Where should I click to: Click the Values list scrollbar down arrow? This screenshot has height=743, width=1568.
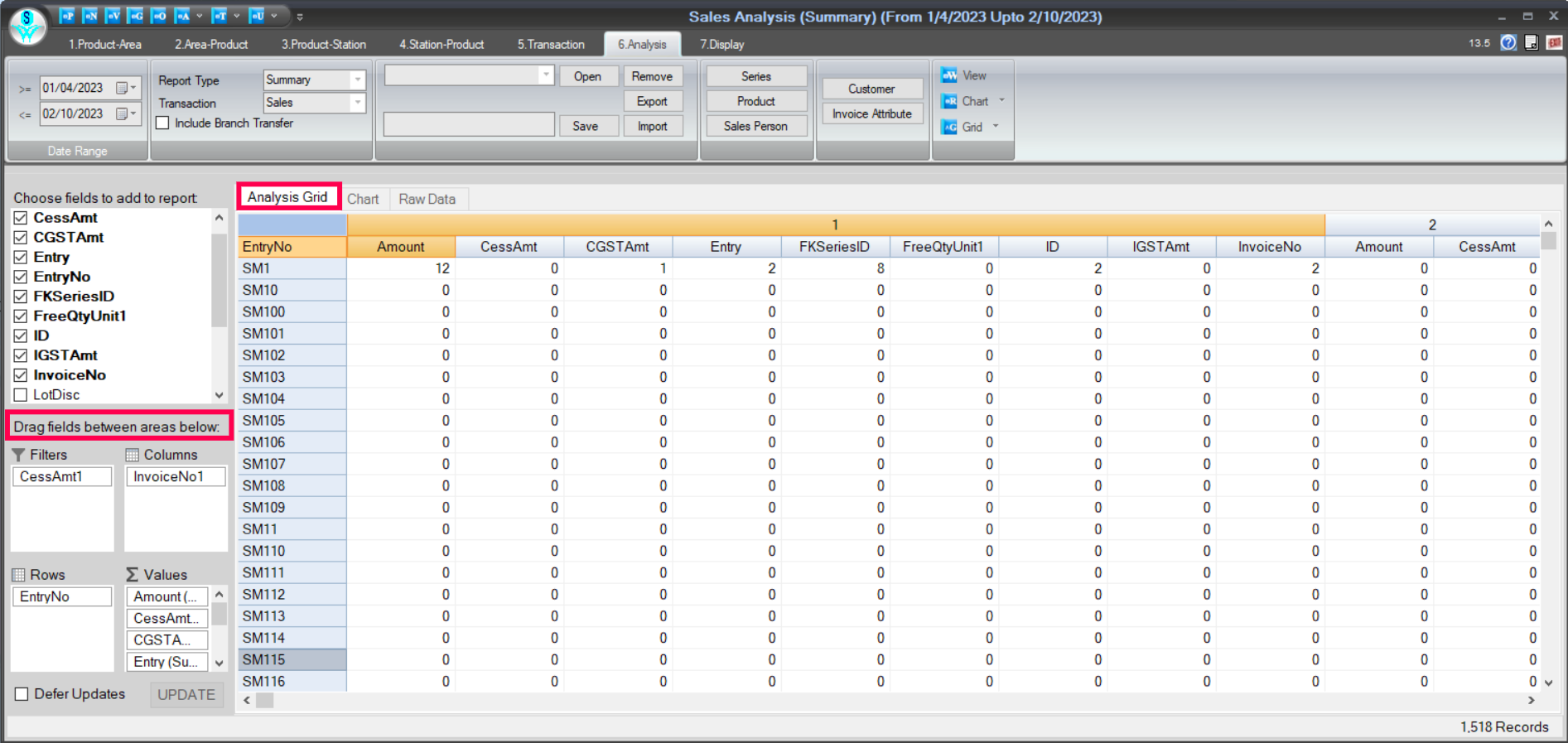pos(220,663)
